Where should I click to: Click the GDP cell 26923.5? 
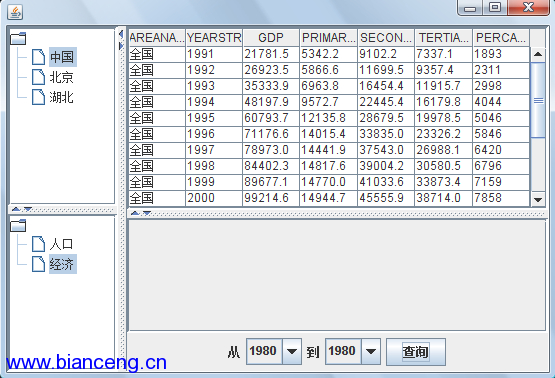pyautogui.click(x=271, y=70)
